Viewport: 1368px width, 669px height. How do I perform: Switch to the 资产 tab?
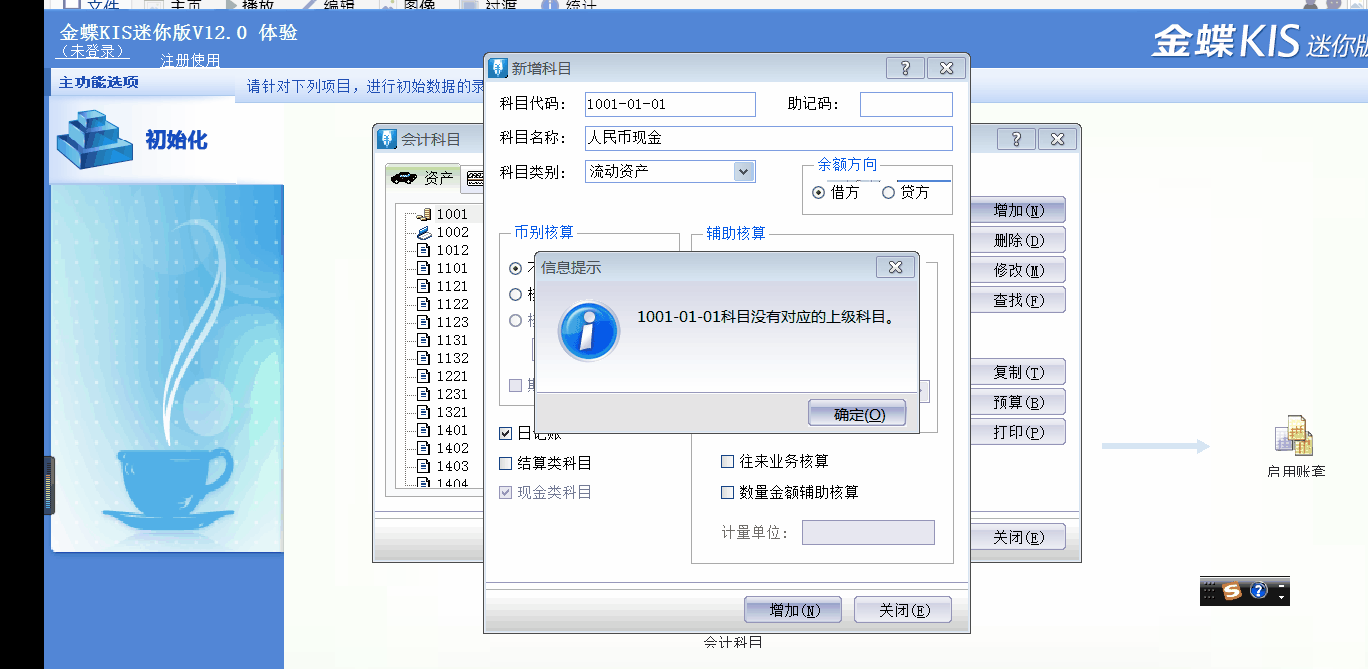click(x=424, y=178)
